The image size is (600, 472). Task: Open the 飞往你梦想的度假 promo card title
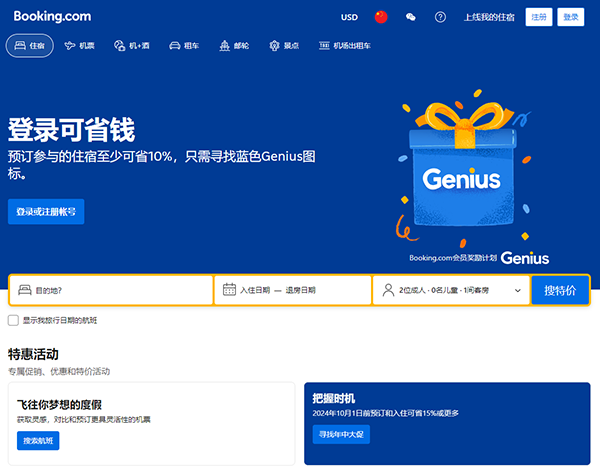click(x=59, y=405)
